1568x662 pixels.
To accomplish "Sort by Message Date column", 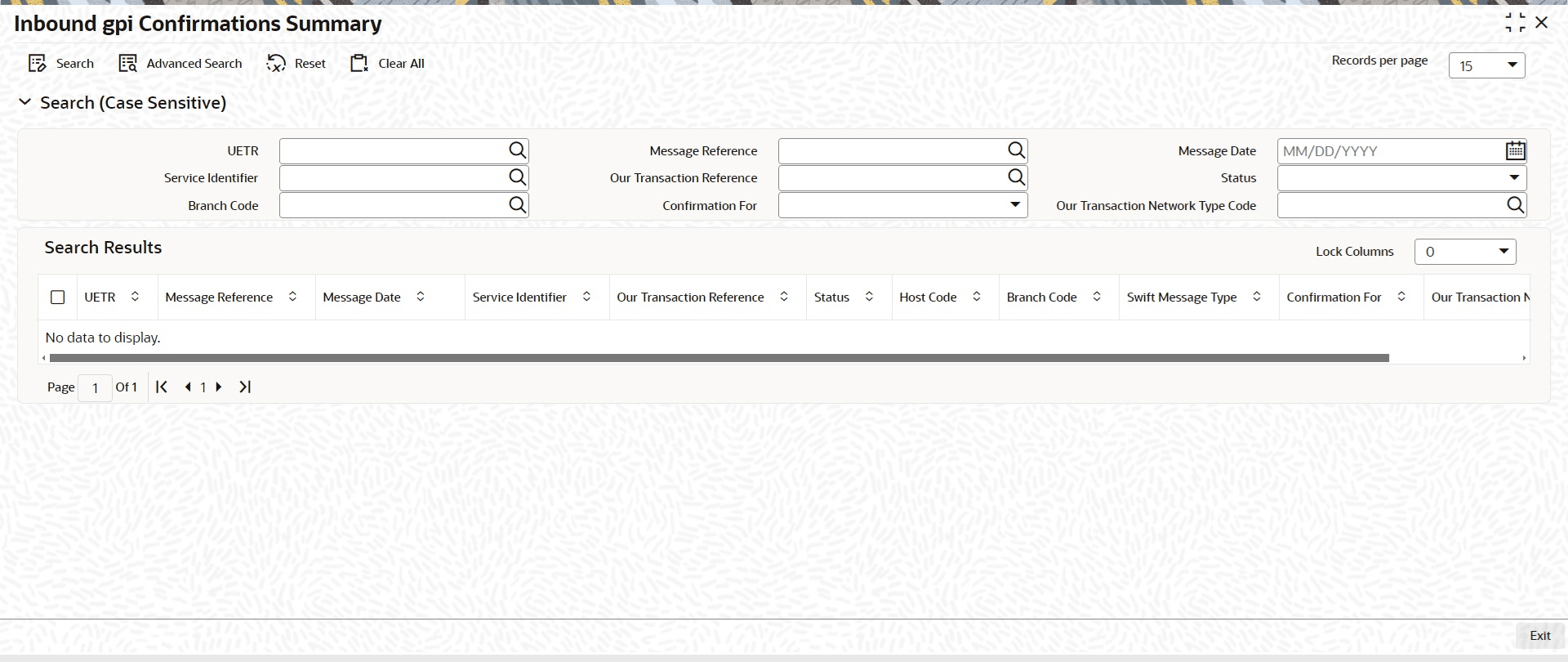I will (420, 297).
